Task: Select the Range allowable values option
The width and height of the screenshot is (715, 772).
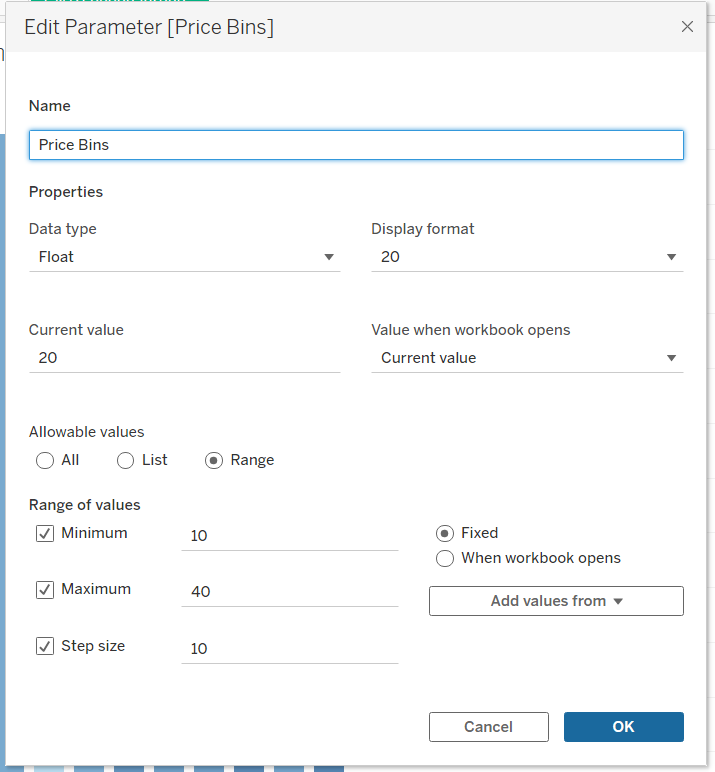Action: [213, 461]
